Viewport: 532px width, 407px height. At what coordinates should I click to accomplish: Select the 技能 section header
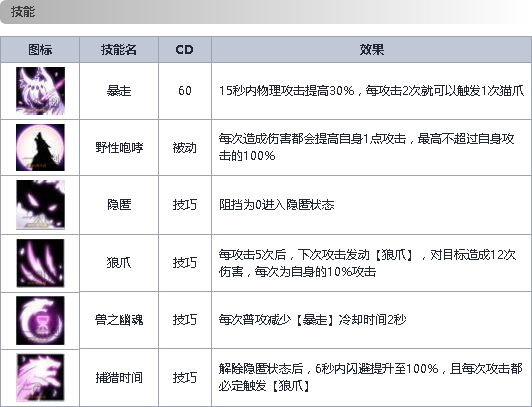click(x=23, y=12)
